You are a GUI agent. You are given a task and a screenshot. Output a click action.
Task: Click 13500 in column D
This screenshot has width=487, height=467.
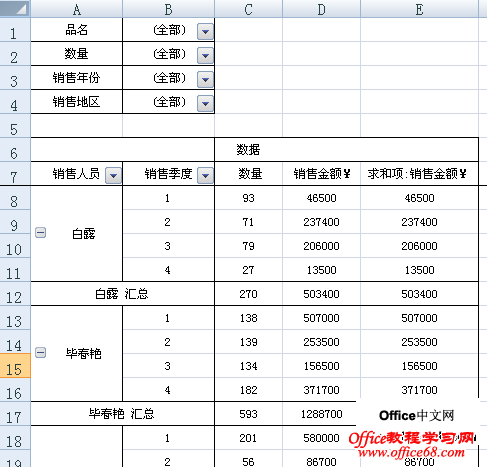pos(322,270)
